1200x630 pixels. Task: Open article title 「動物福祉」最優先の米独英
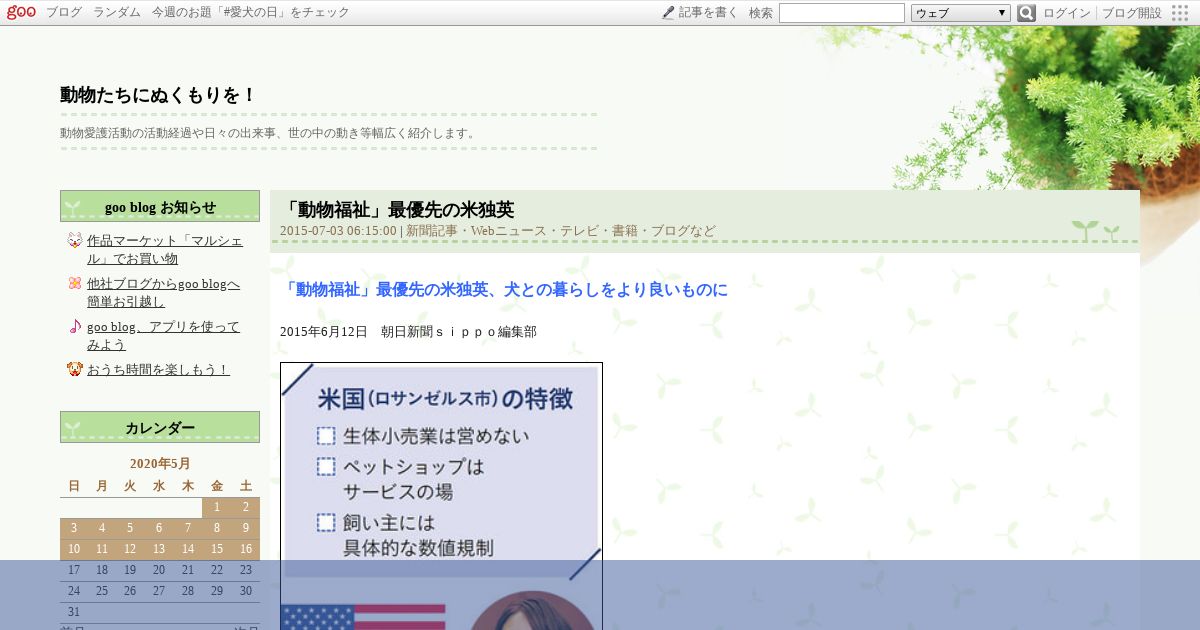click(x=397, y=210)
